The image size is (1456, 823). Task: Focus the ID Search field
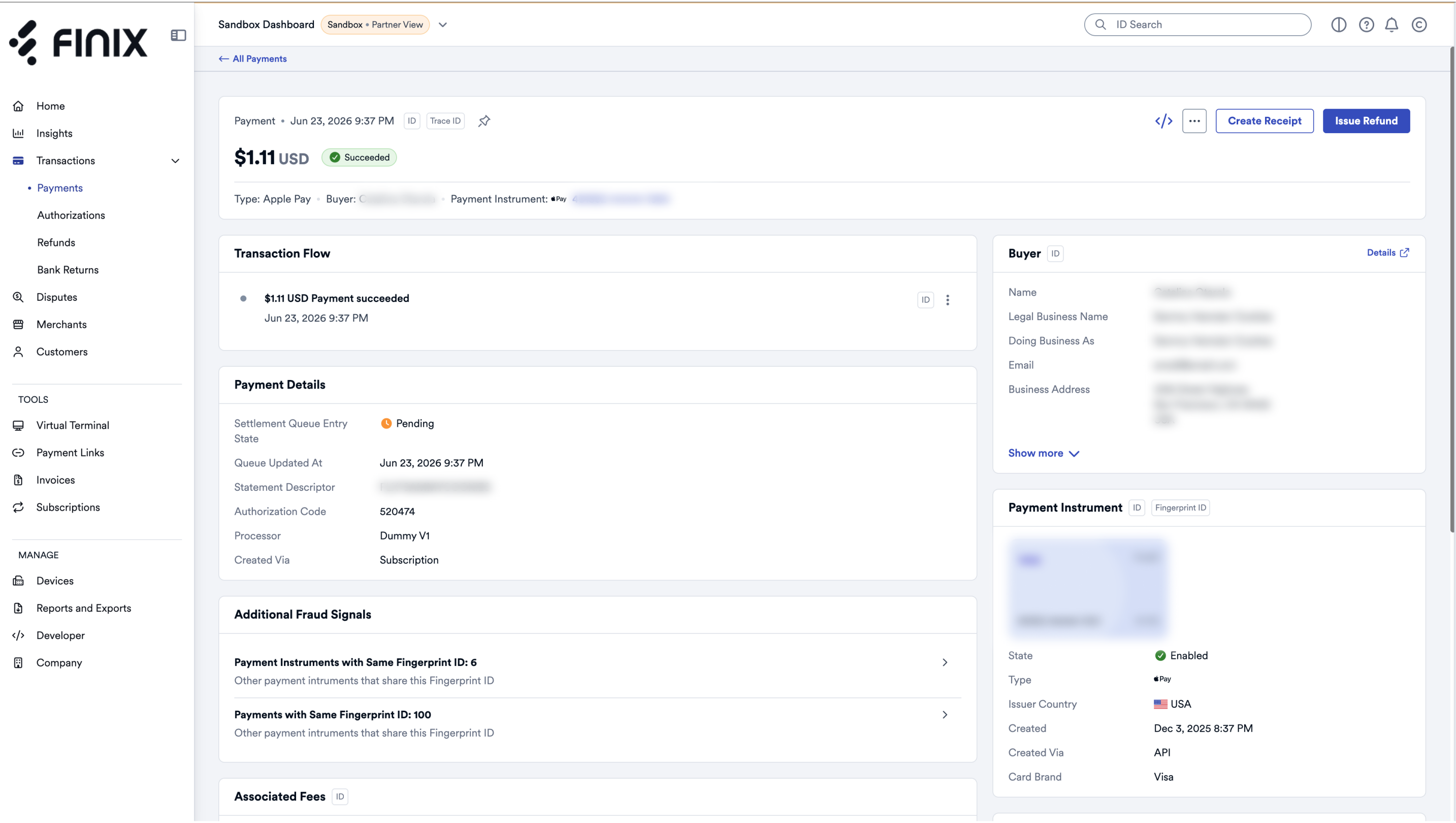click(1197, 25)
